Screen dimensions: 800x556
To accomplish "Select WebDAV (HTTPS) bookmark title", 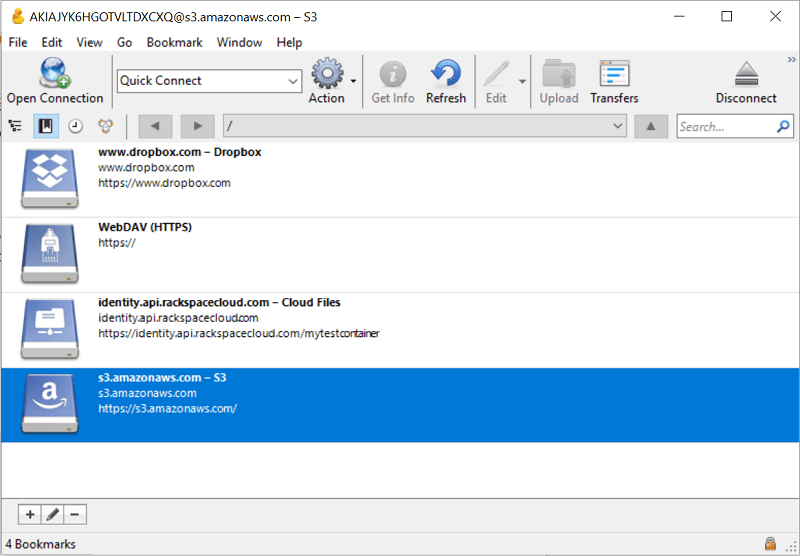I will pyautogui.click(x=145, y=227).
